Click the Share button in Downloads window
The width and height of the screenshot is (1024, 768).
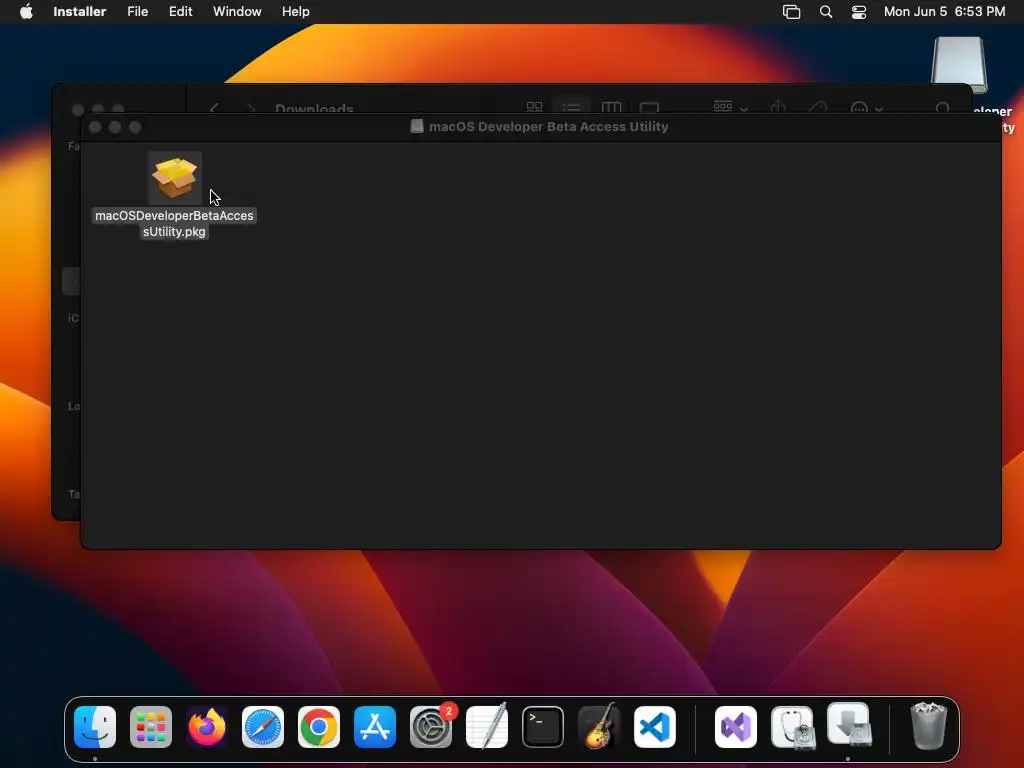778,106
